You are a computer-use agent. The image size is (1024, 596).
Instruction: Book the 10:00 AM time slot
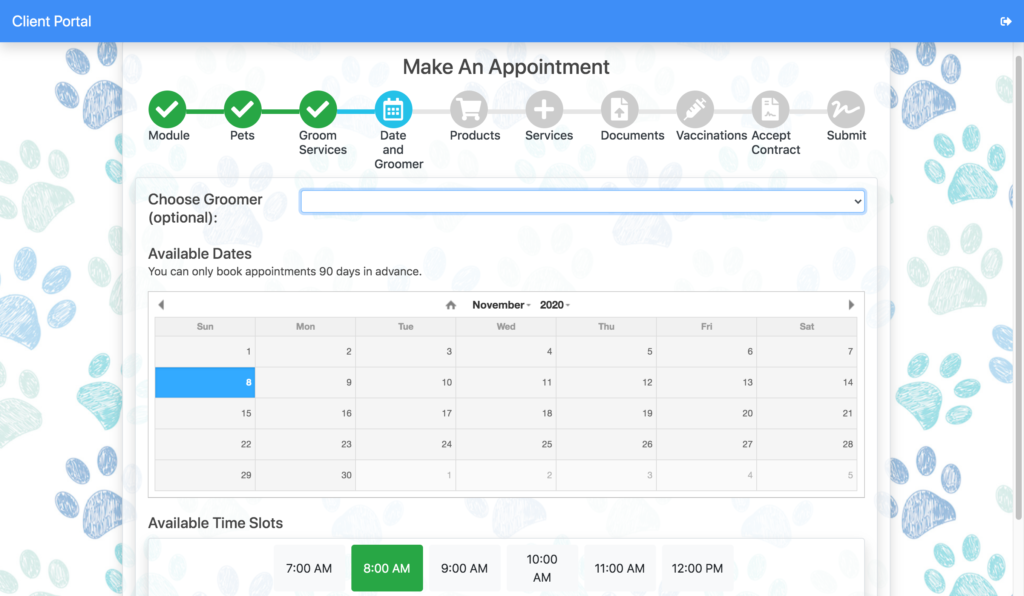542,568
